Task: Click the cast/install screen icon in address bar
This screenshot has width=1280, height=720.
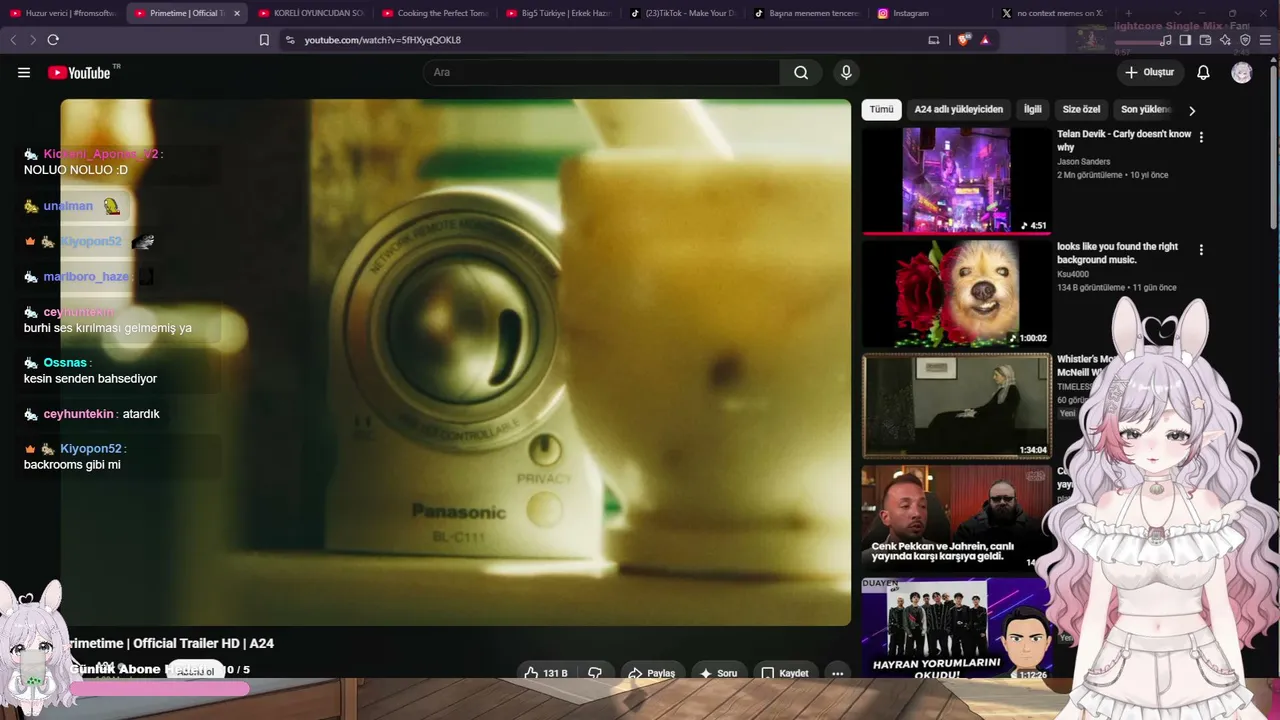Action: click(x=934, y=40)
